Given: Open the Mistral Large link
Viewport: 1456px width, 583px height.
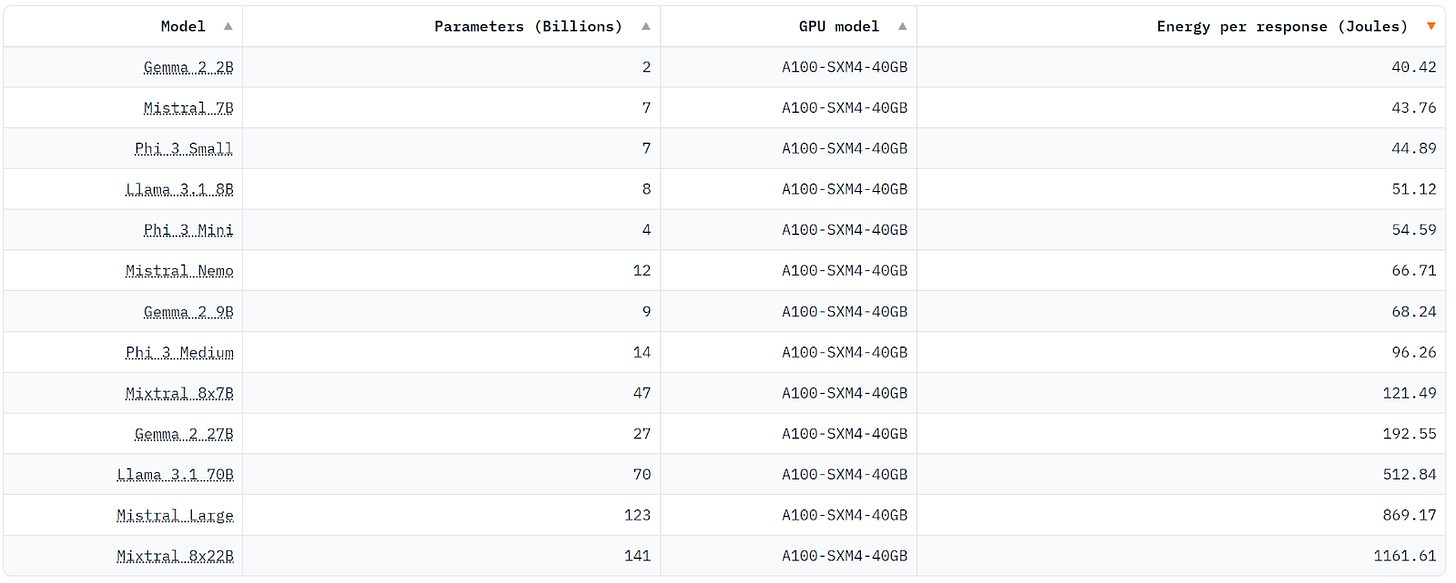Looking at the screenshot, I should (x=175, y=516).
